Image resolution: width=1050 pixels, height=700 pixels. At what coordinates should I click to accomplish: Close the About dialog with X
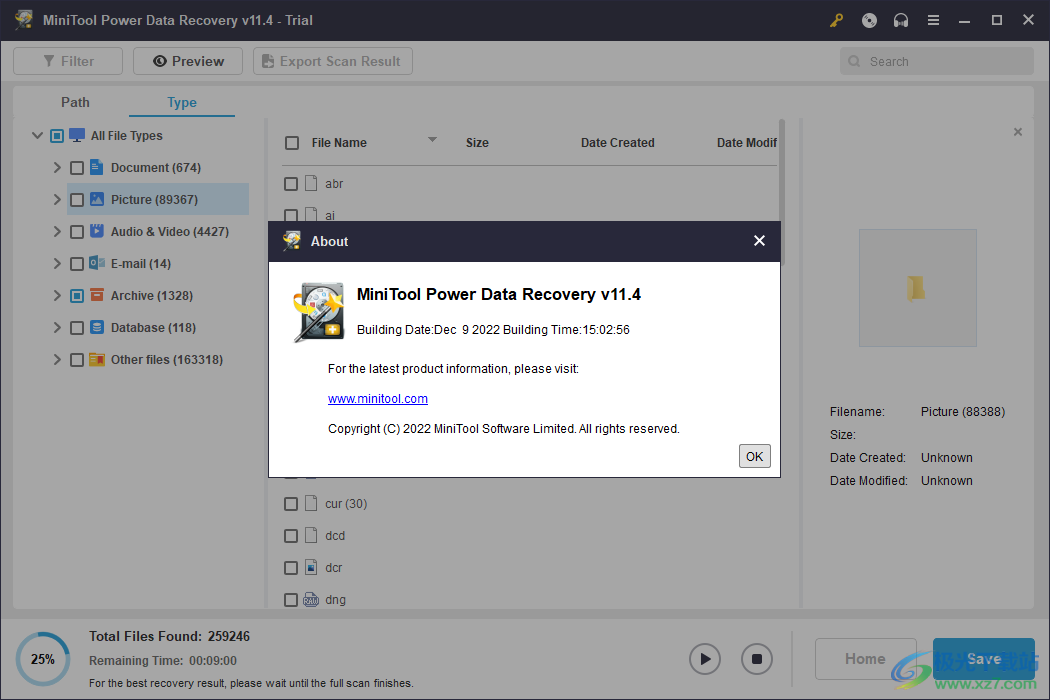point(759,240)
